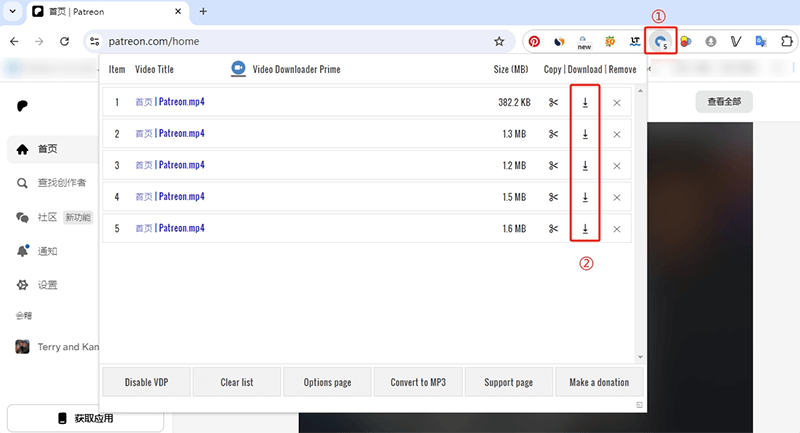The width and height of the screenshot is (800, 433).
Task: Click the Pinterest extension icon
Action: [x=534, y=41]
